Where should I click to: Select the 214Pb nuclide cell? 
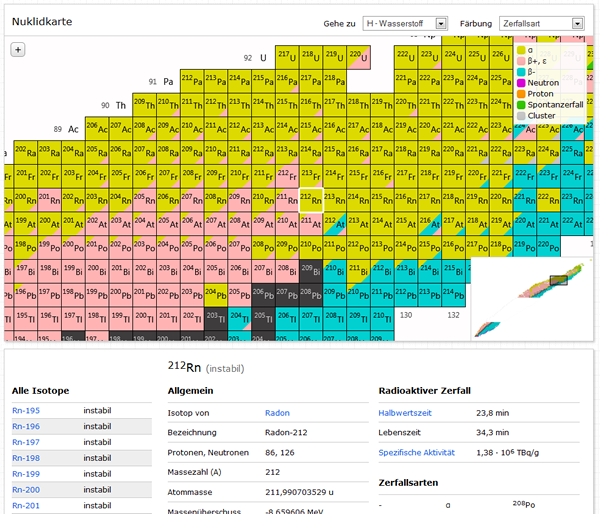coord(453,295)
